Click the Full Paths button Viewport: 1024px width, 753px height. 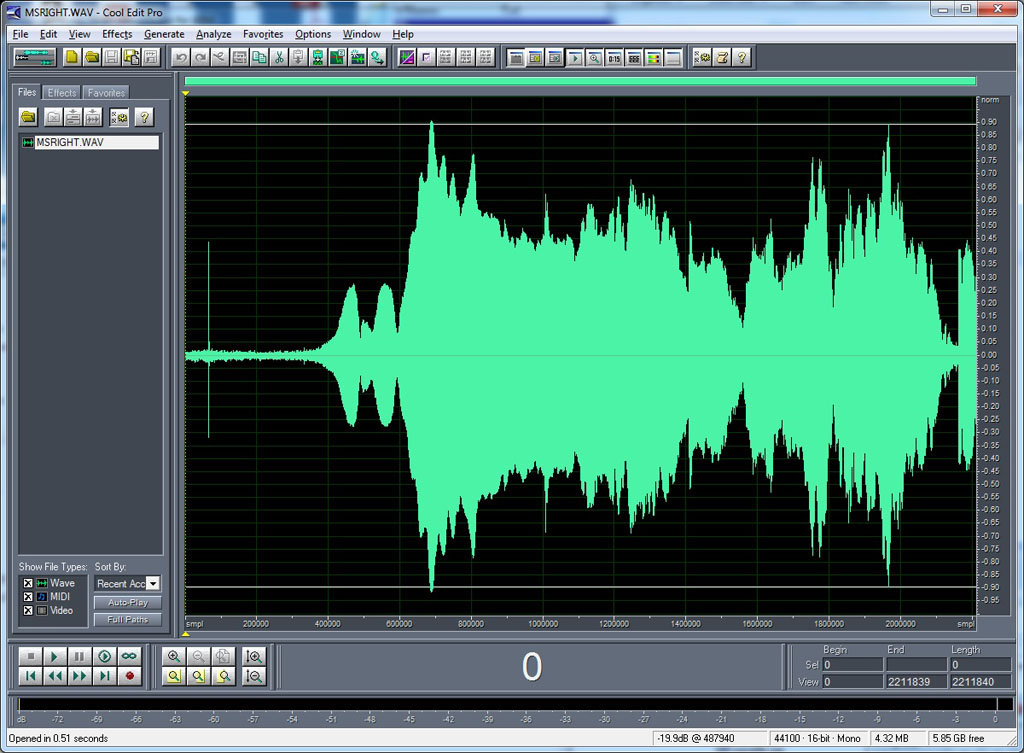click(127, 620)
